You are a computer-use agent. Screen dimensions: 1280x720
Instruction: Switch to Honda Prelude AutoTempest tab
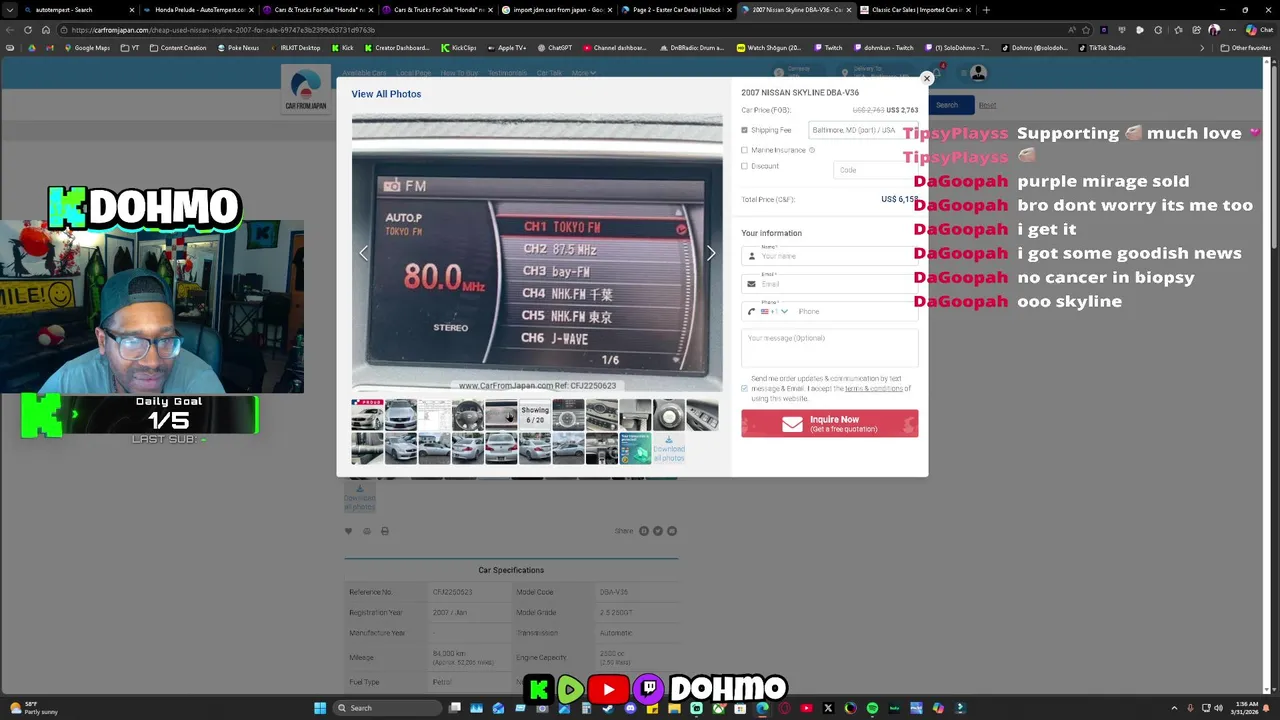coord(198,10)
